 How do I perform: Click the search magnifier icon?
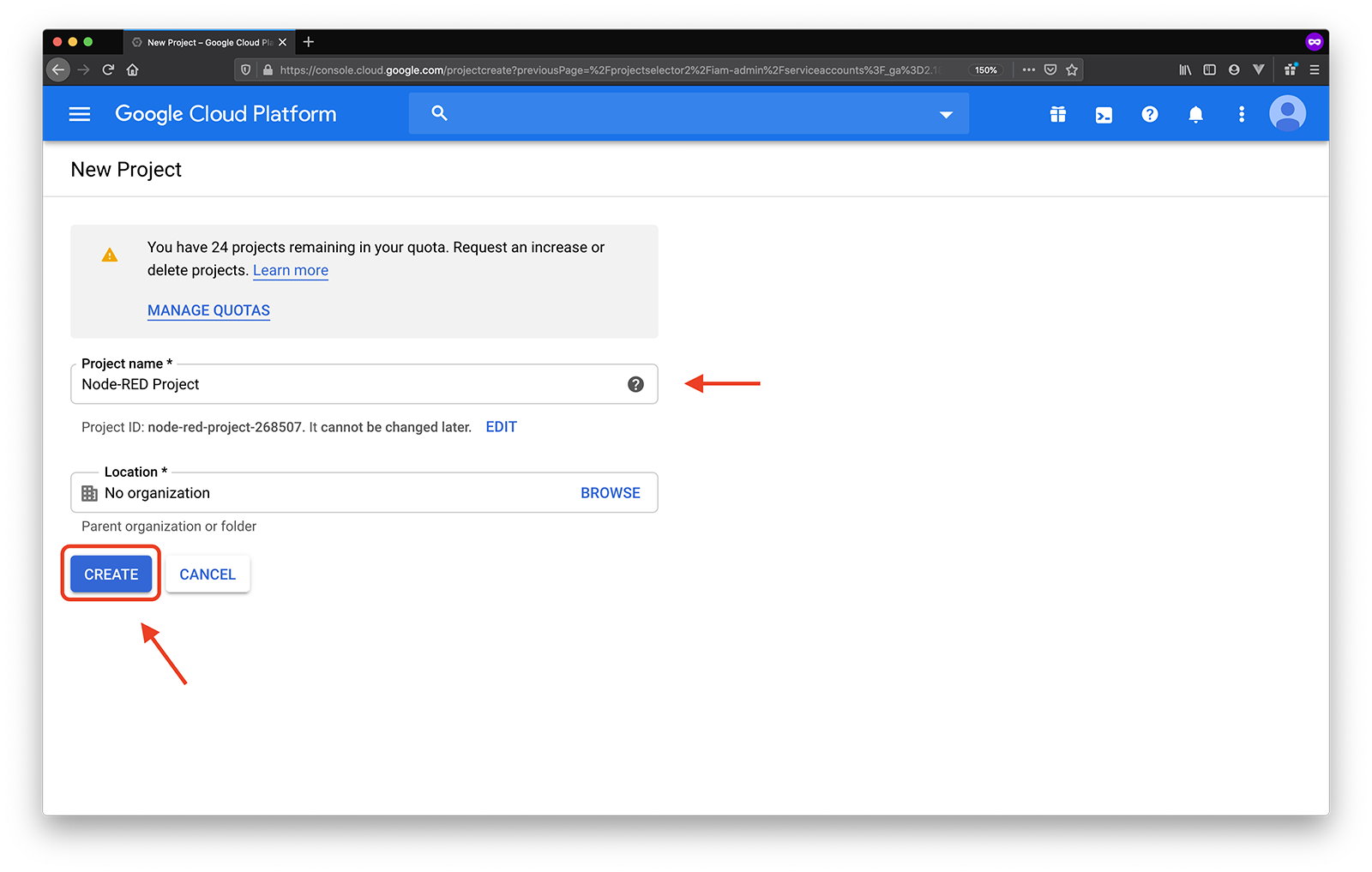tap(439, 113)
